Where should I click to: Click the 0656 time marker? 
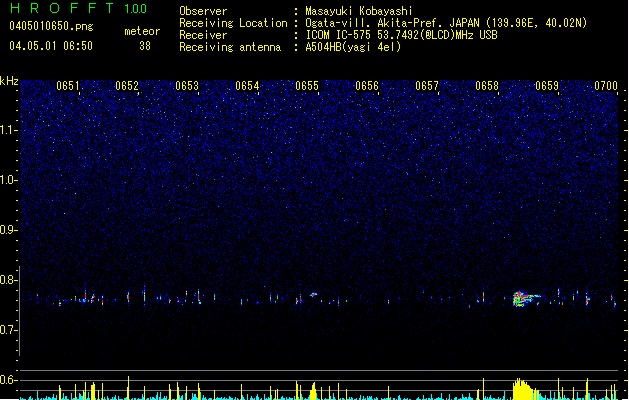(x=367, y=86)
